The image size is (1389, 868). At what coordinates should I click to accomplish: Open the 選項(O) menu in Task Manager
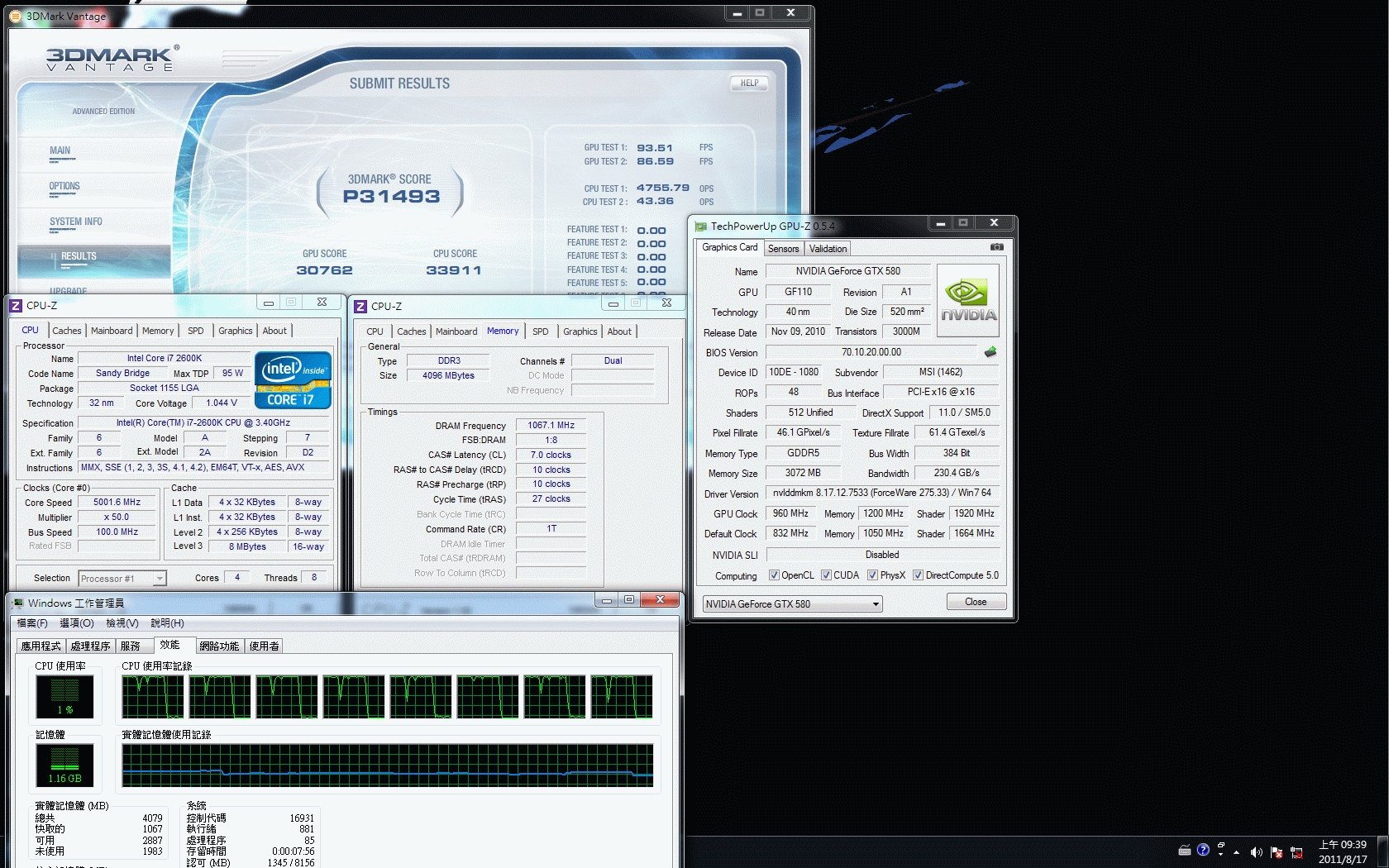click(x=77, y=623)
